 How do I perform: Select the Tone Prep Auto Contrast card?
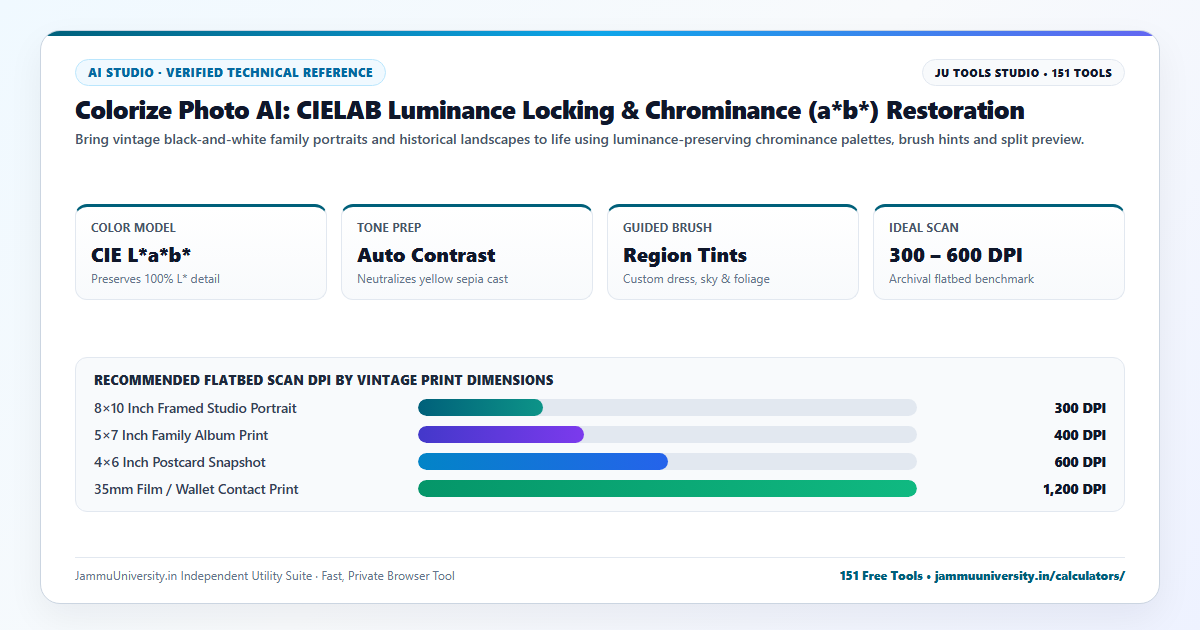click(467, 252)
